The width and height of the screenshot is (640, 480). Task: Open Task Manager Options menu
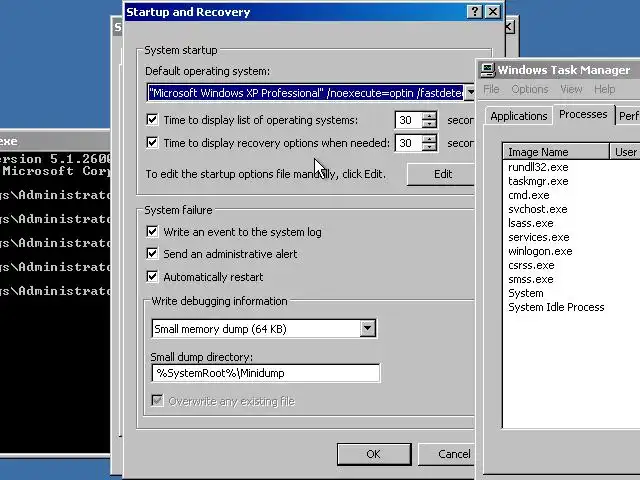(x=530, y=89)
